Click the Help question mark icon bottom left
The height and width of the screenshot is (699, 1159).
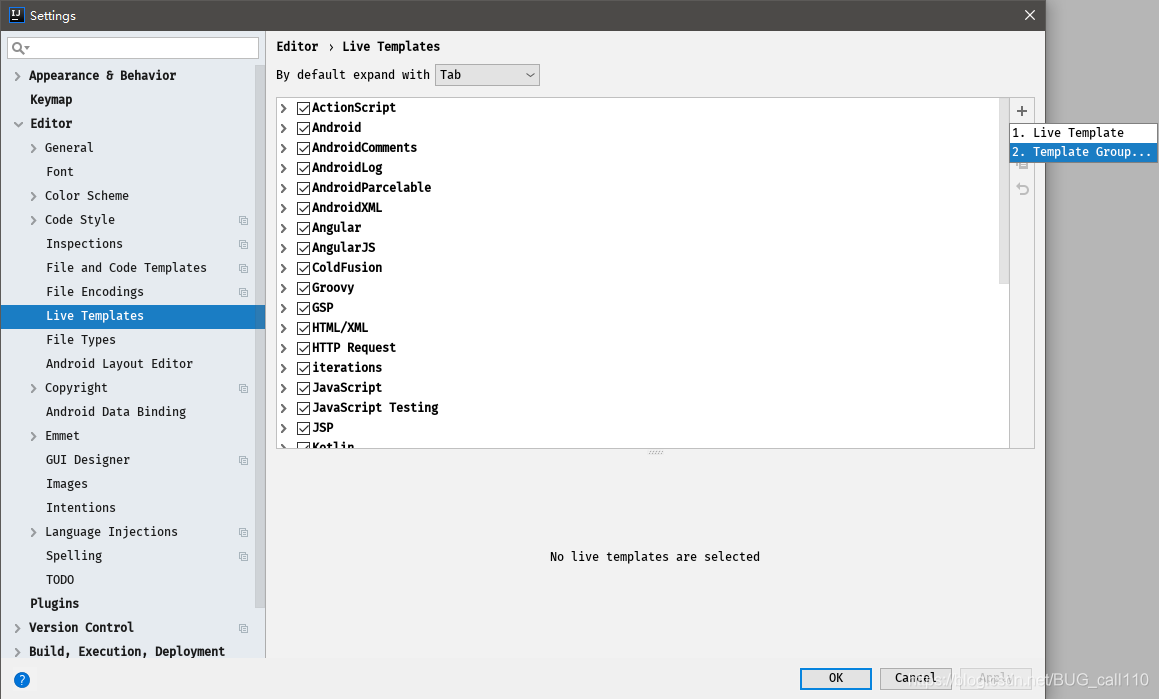pos(21,680)
